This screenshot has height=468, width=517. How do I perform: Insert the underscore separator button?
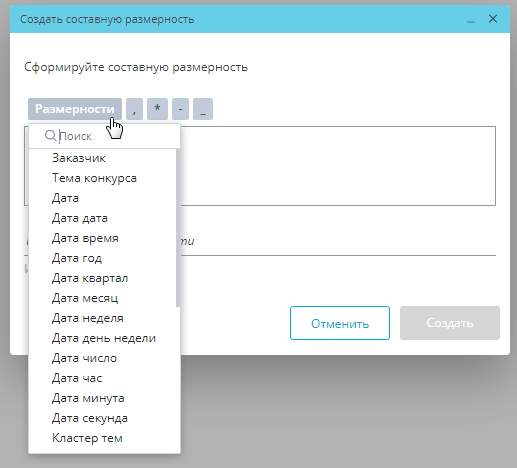[203, 109]
